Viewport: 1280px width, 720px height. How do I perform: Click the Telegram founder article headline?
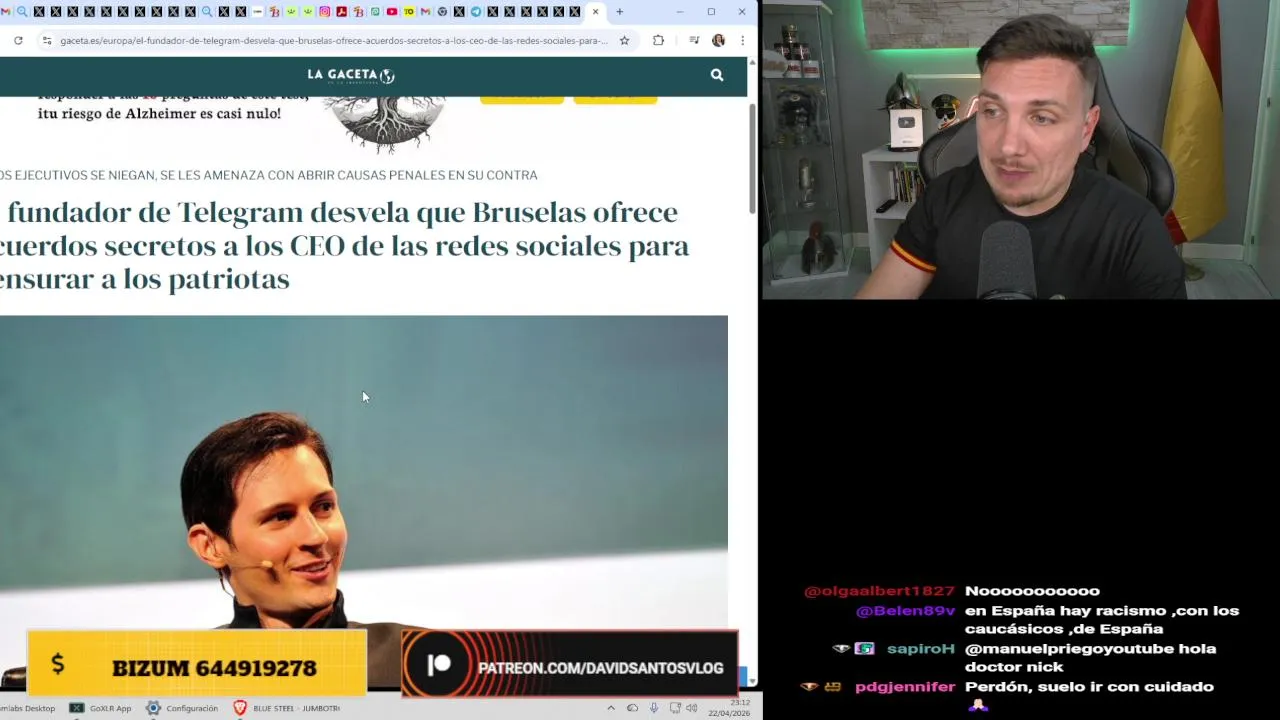point(345,245)
